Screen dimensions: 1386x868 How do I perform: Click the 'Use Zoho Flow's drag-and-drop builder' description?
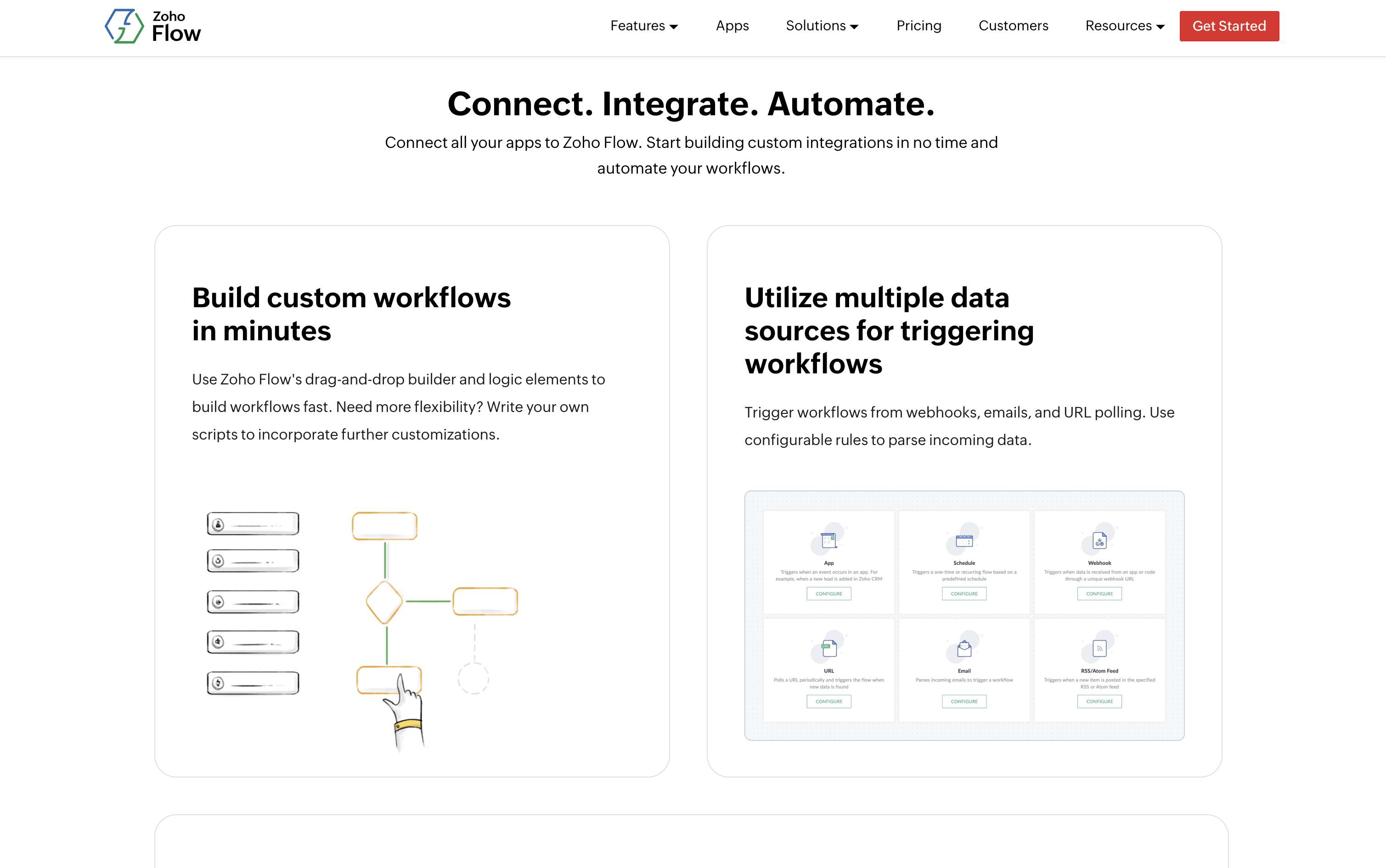[398, 406]
